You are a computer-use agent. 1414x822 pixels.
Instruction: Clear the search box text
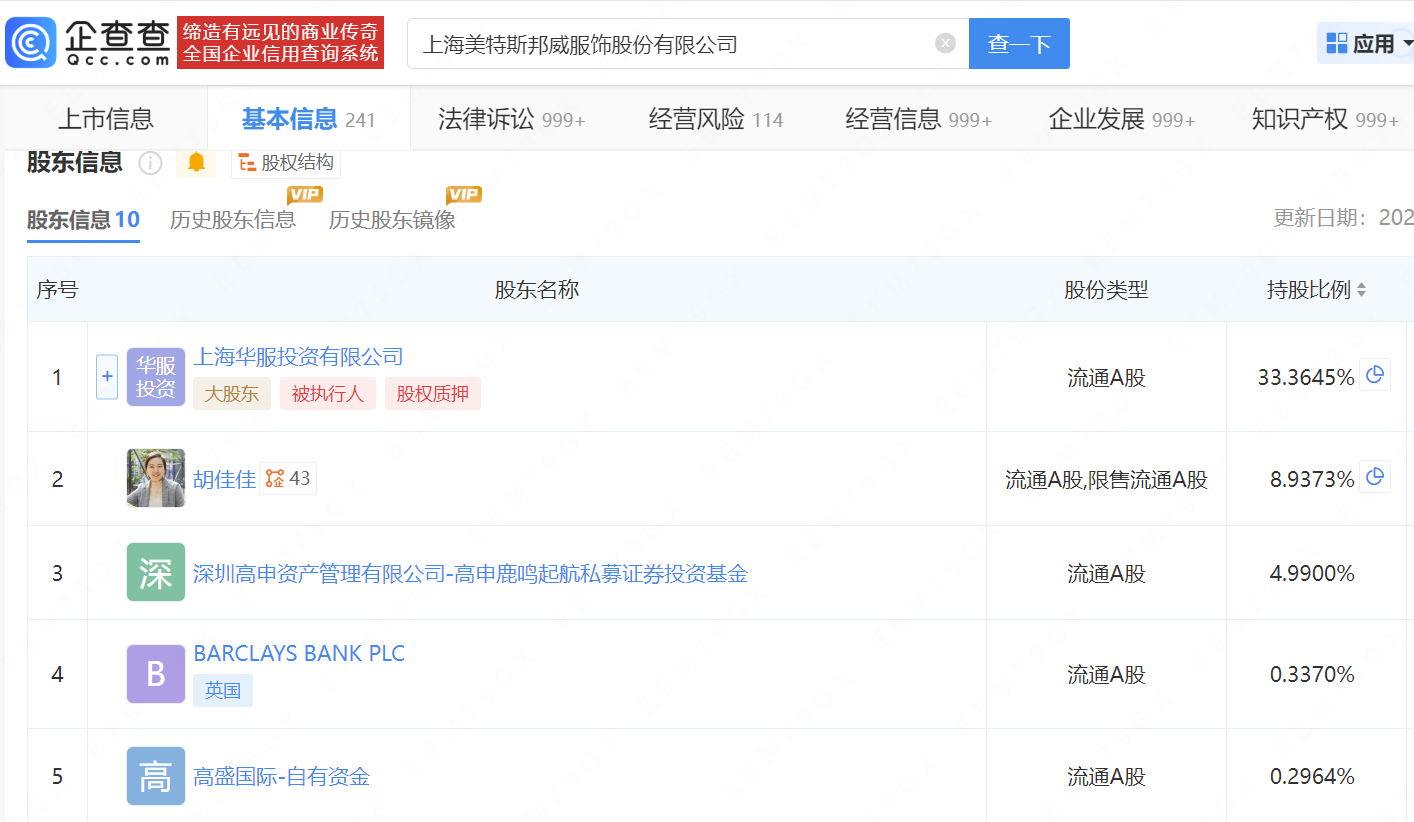[945, 43]
